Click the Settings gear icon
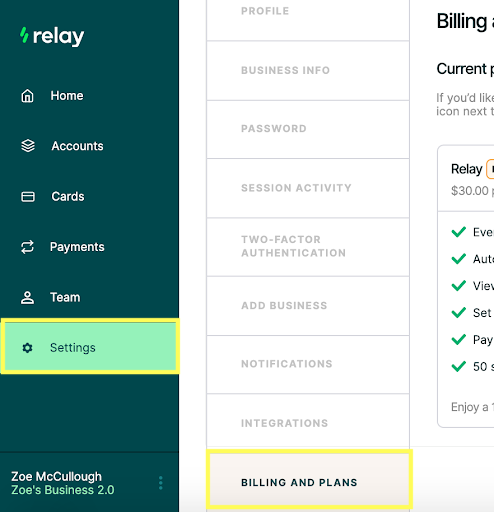 tap(27, 348)
